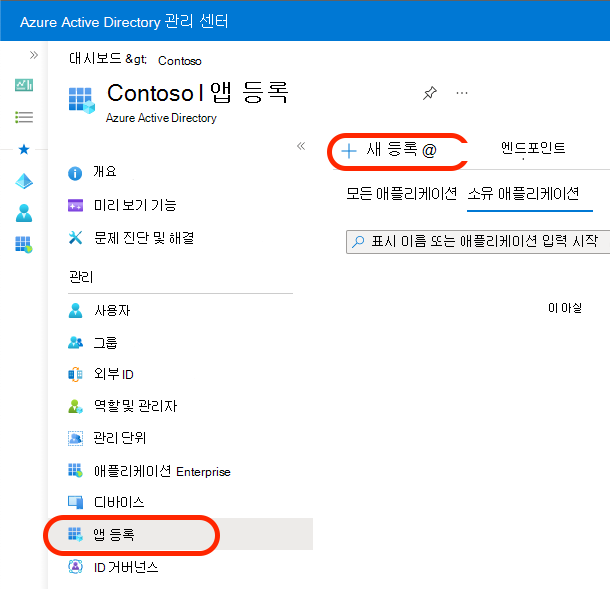Pin this blade using the pin icon
Viewport: 610px width, 589px height.
click(430, 93)
